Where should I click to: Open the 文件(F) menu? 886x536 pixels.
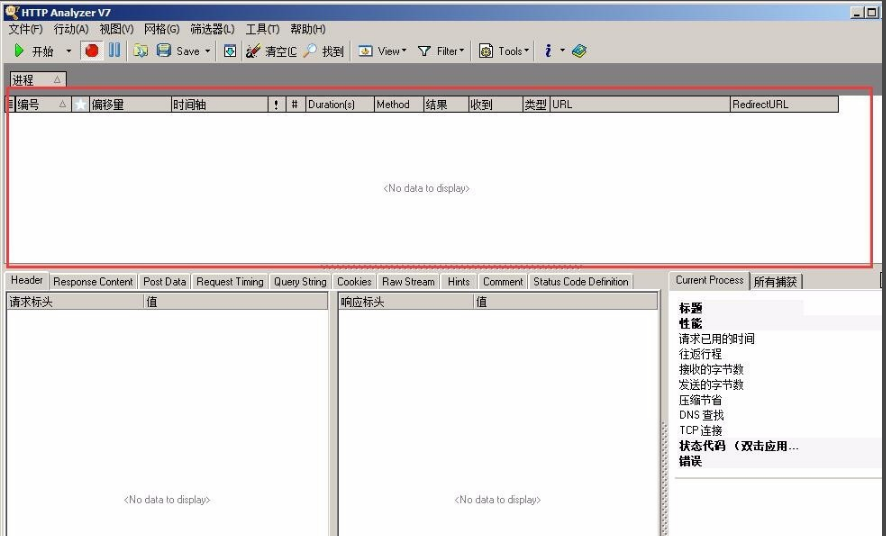tap(25, 29)
